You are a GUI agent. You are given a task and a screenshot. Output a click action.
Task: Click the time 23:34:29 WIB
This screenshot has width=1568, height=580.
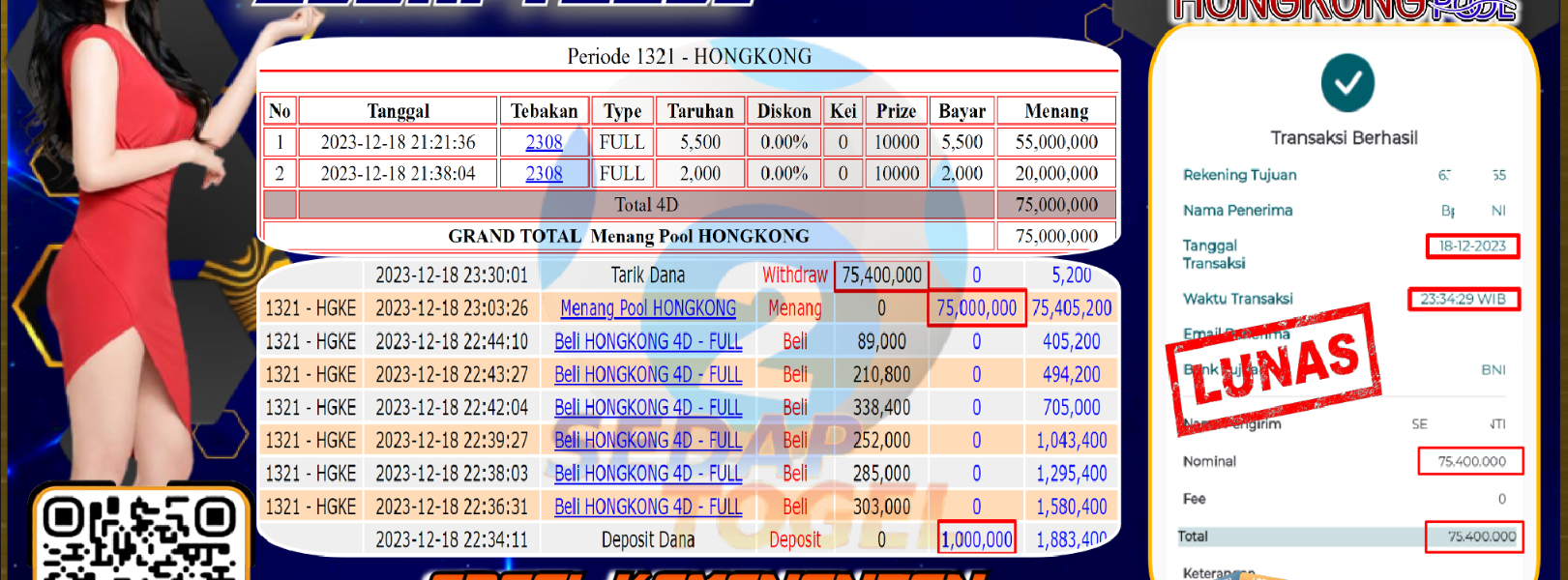[x=1463, y=299]
